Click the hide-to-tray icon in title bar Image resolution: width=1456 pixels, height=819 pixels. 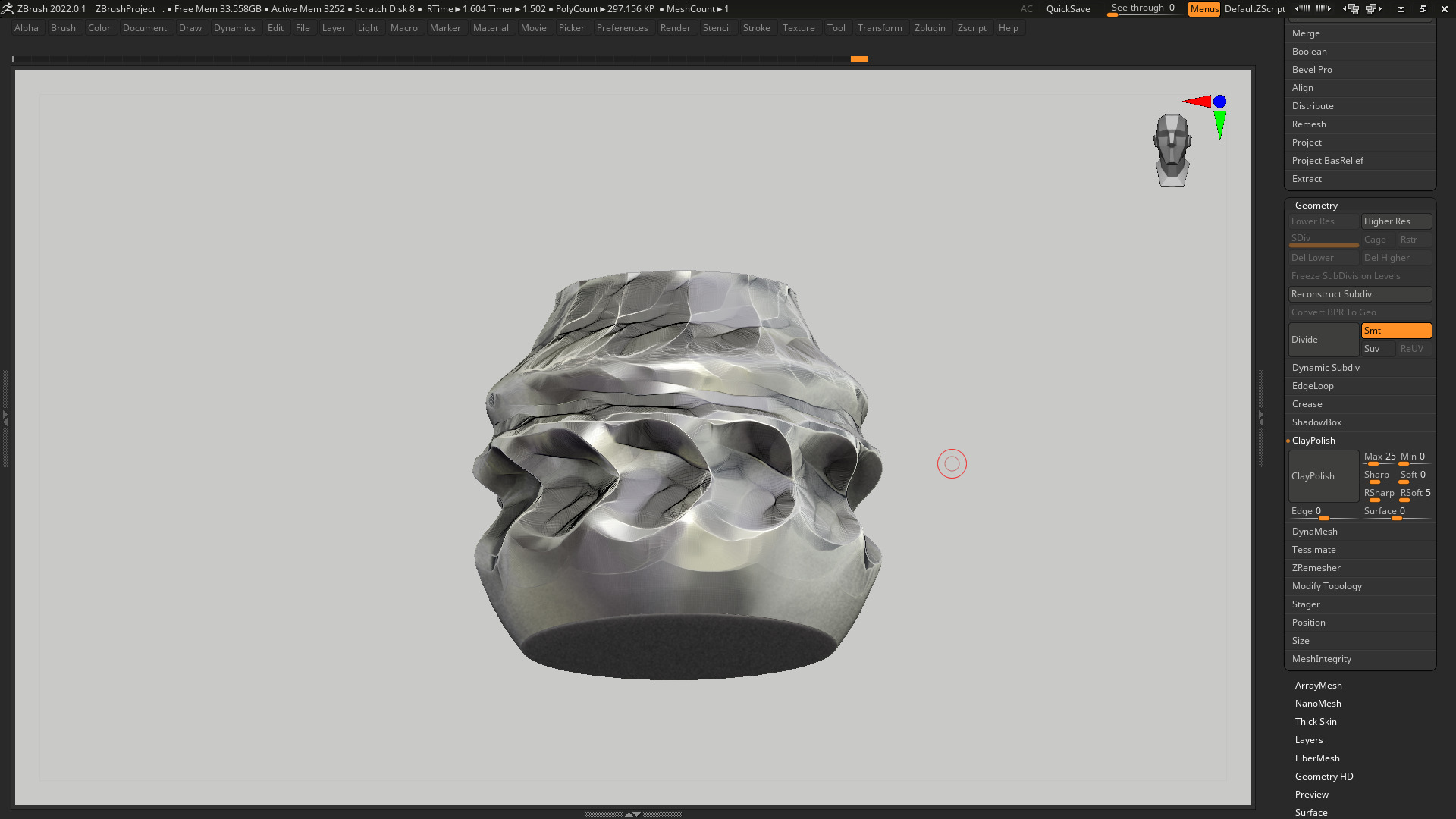click(x=1401, y=9)
